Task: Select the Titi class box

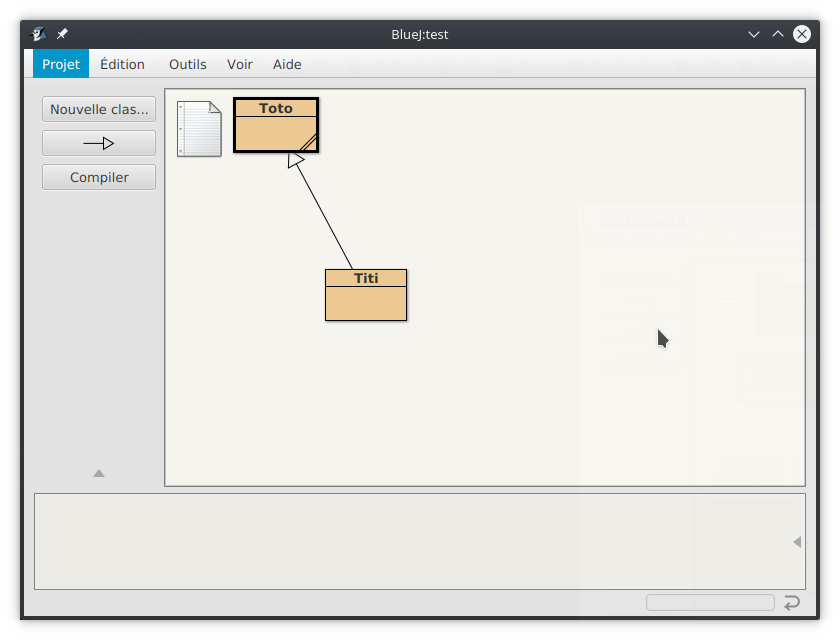Action: (x=366, y=301)
